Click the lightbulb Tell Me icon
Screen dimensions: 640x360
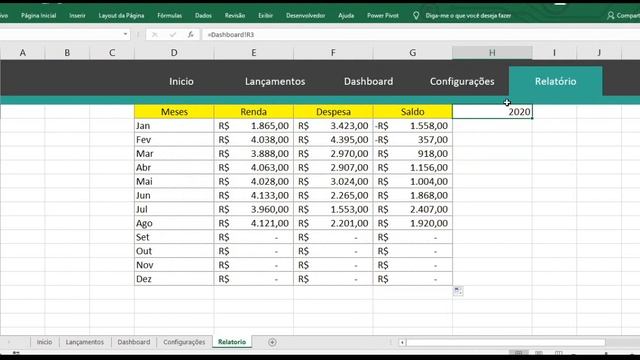416,16
